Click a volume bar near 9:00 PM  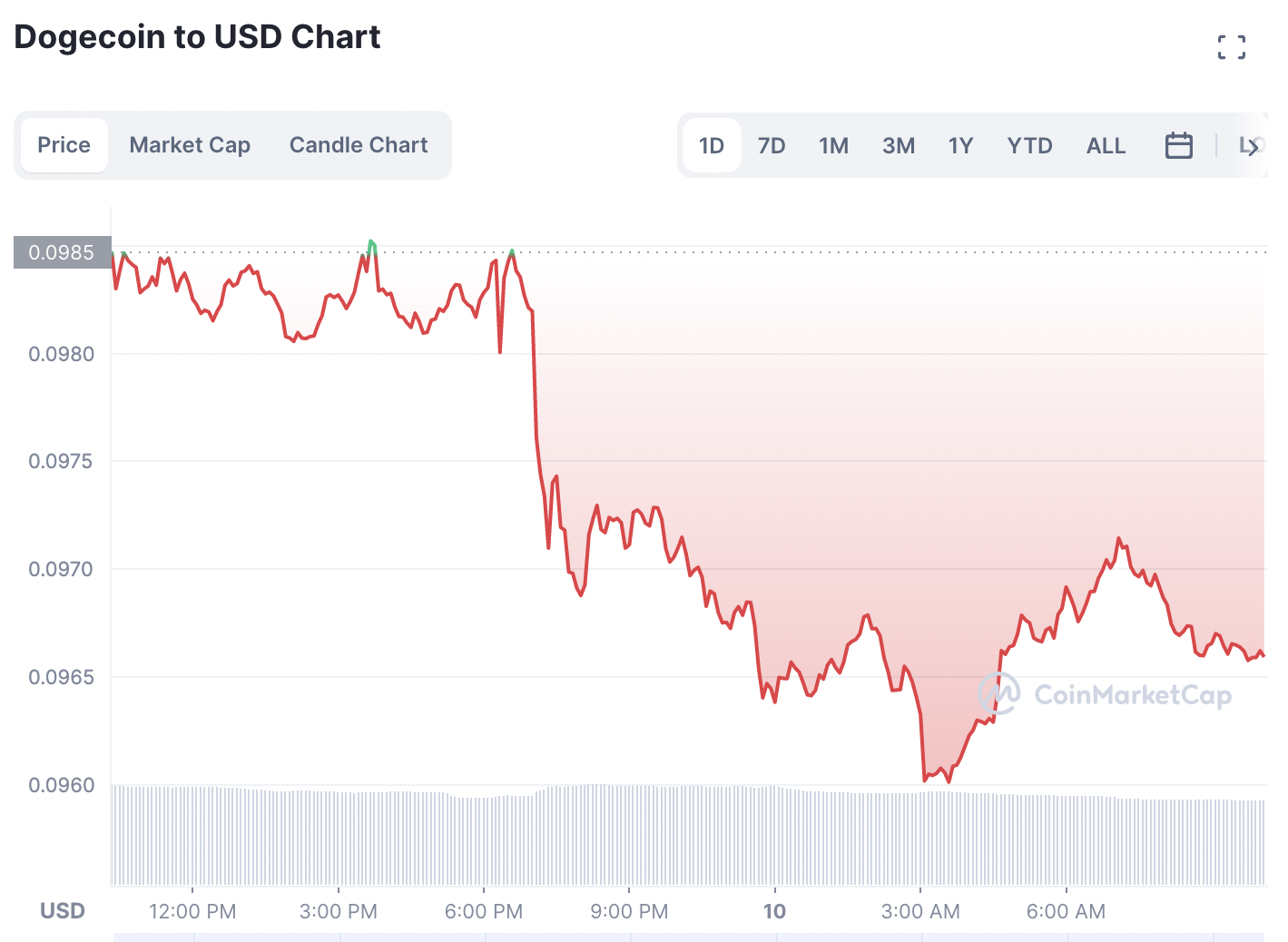(629, 835)
